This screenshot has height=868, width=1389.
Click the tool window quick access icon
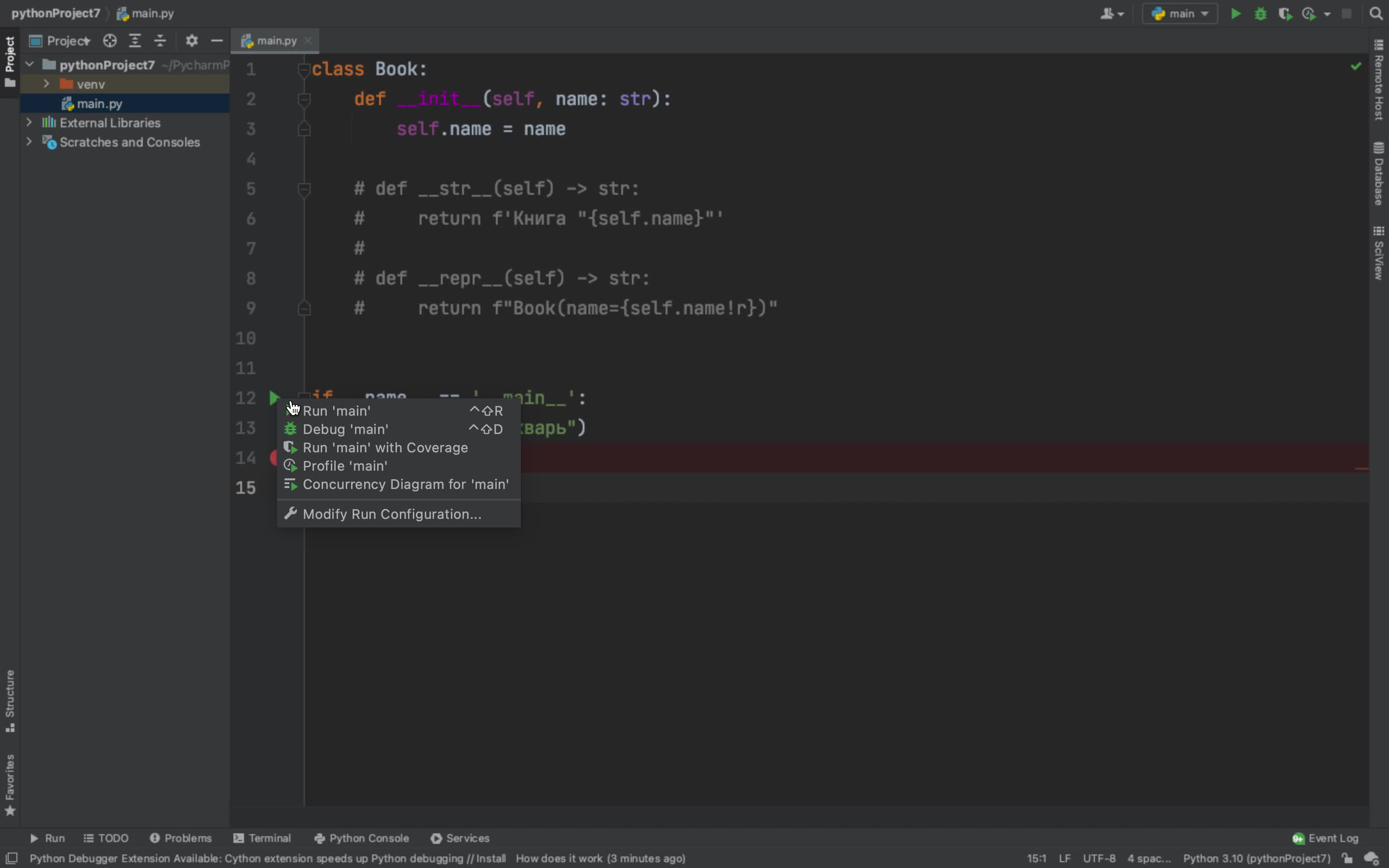(12, 858)
